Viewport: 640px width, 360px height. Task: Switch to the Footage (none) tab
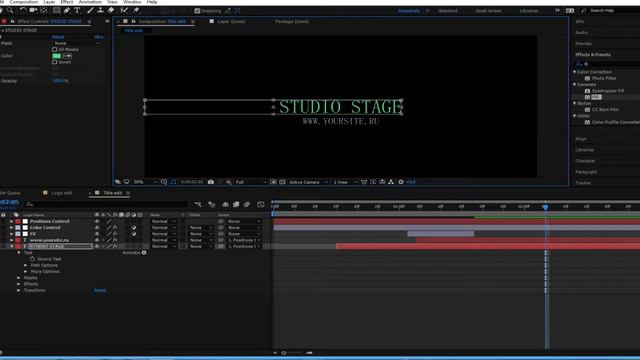(292, 21)
